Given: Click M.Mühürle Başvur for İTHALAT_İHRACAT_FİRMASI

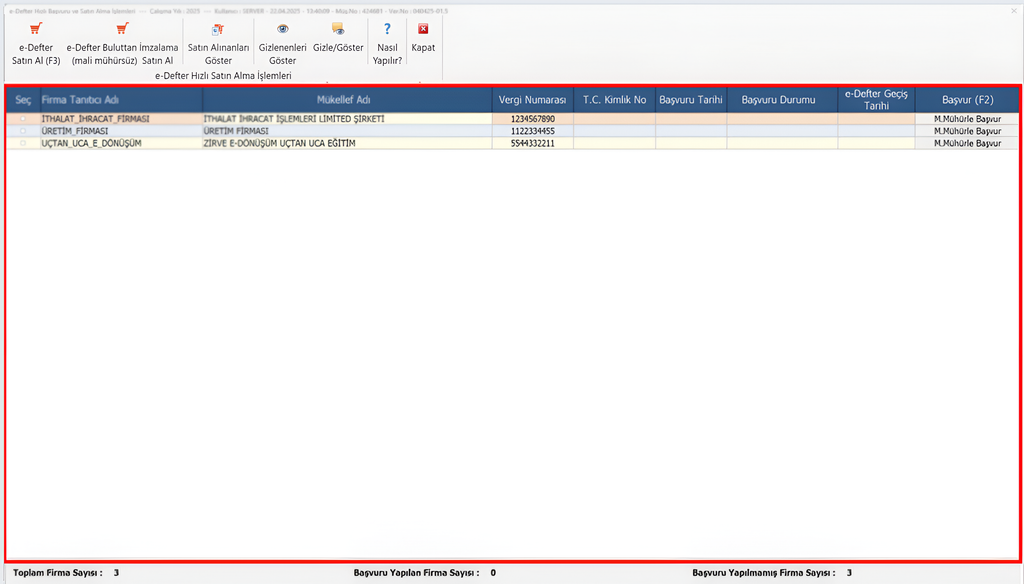Looking at the screenshot, I should pos(967,119).
